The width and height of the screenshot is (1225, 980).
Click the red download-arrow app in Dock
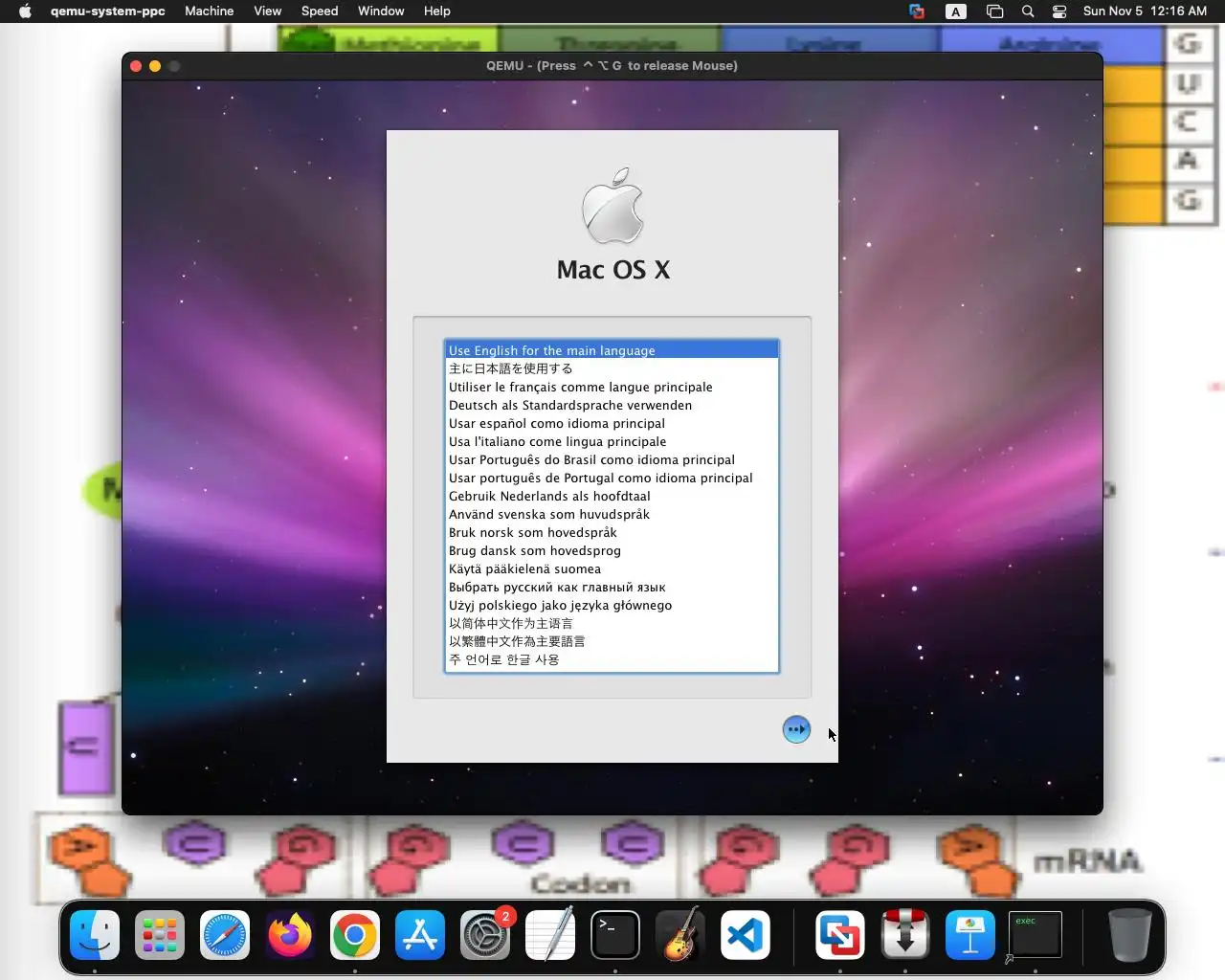pyautogui.click(x=905, y=934)
